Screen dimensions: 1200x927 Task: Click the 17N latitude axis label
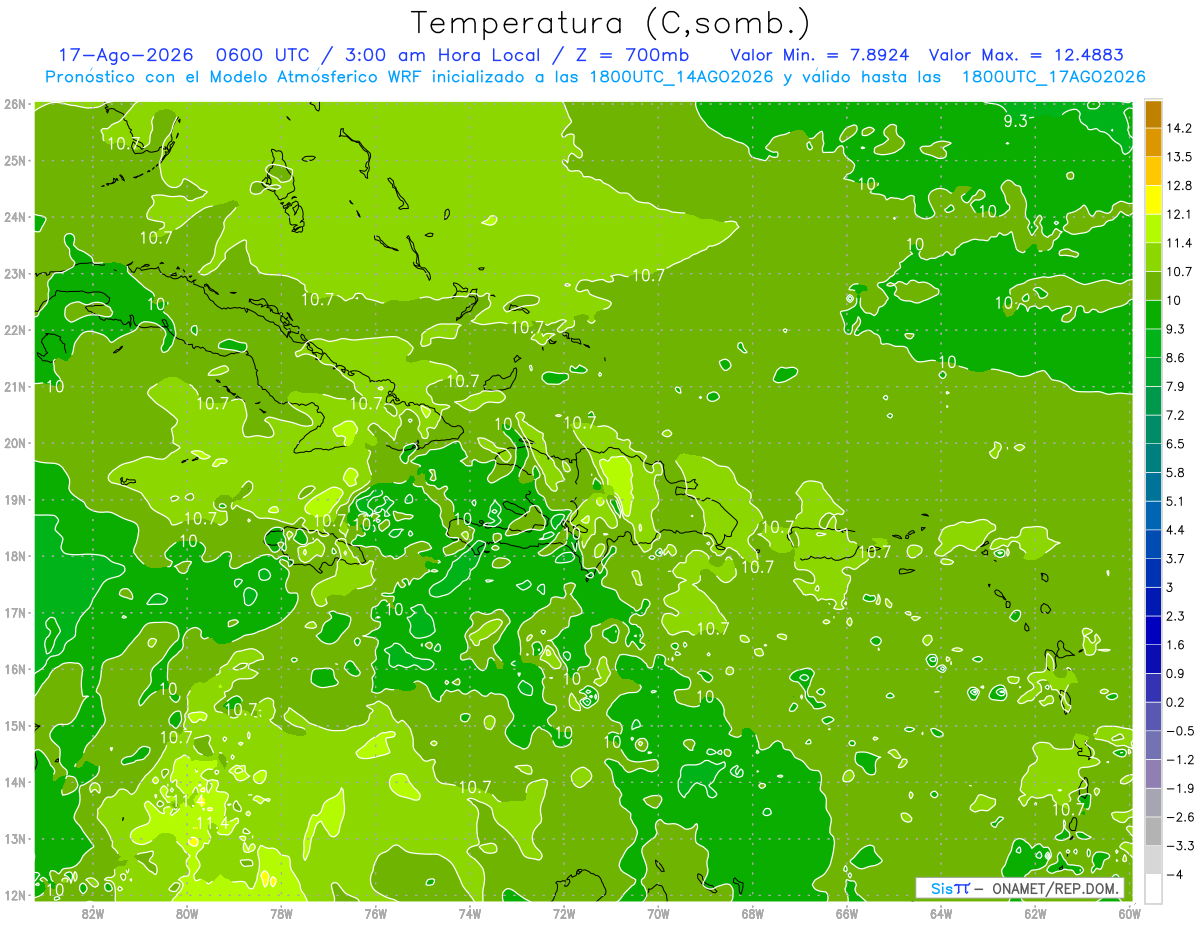click(x=14, y=613)
